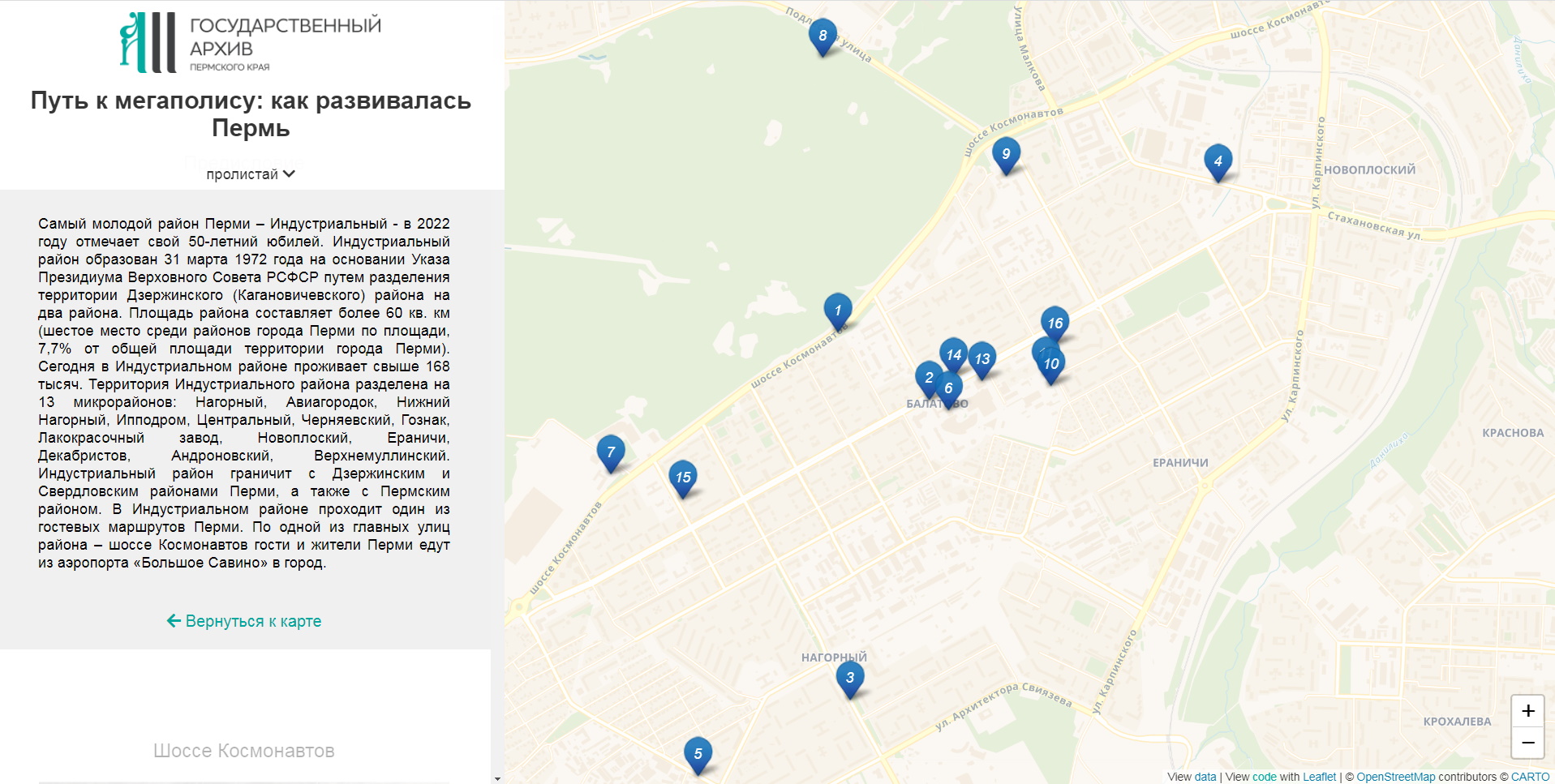Open map marker number 13

click(x=982, y=358)
